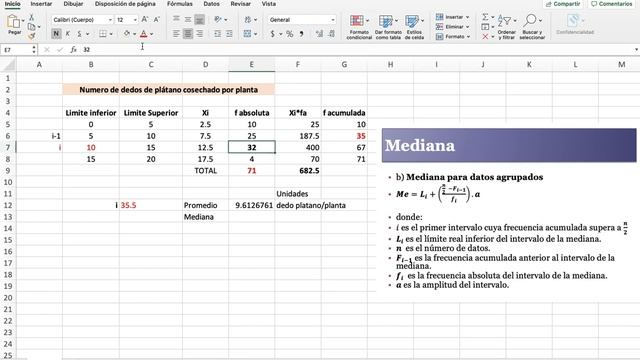Align text right

point(199,34)
